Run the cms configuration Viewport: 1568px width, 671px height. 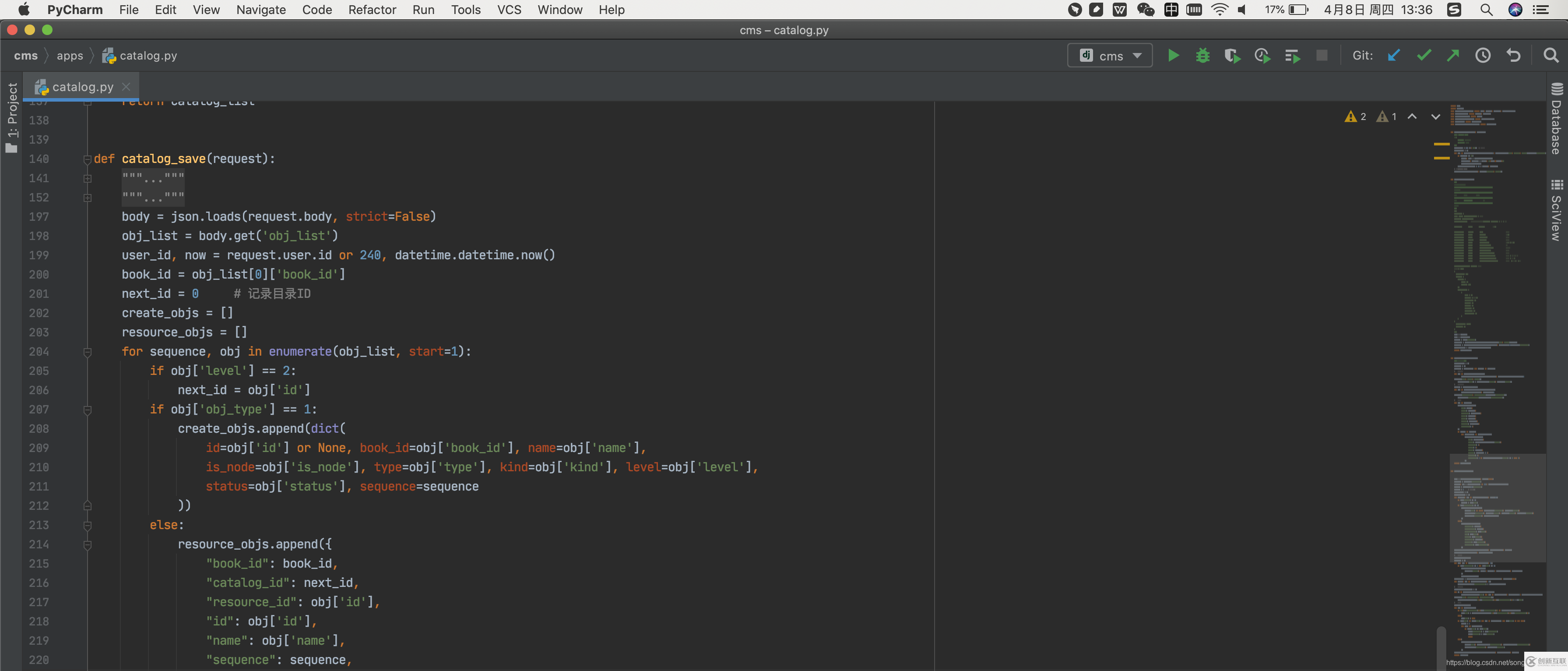click(1173, 56)
